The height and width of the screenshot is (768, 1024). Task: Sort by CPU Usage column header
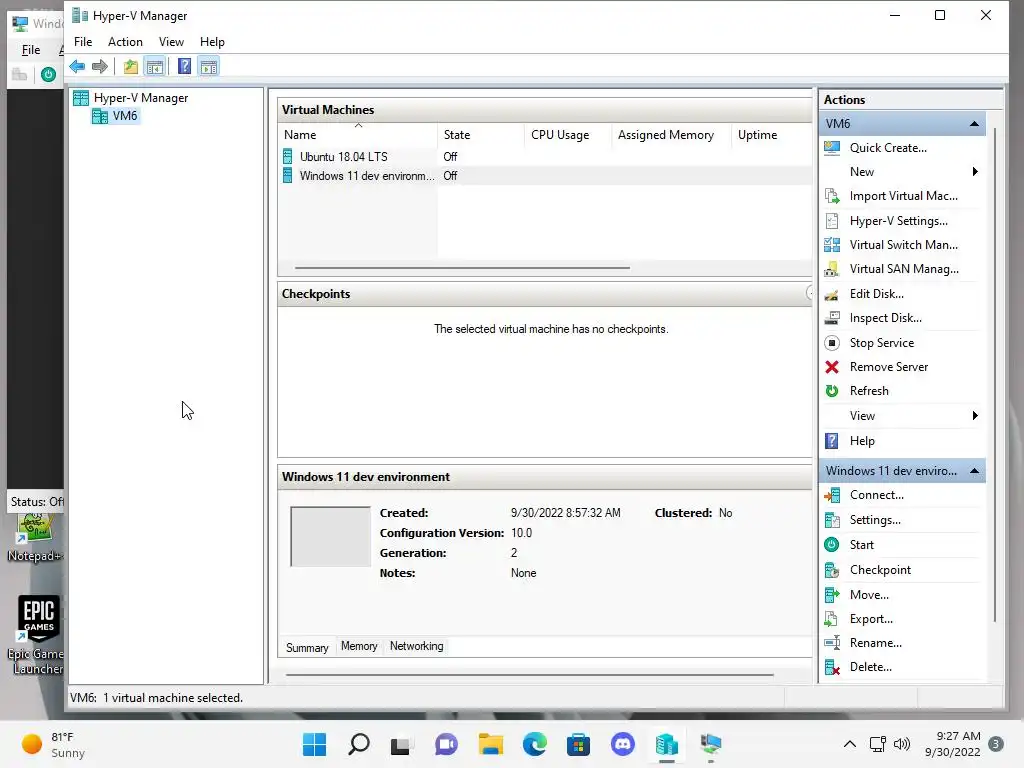pos(568,135)
